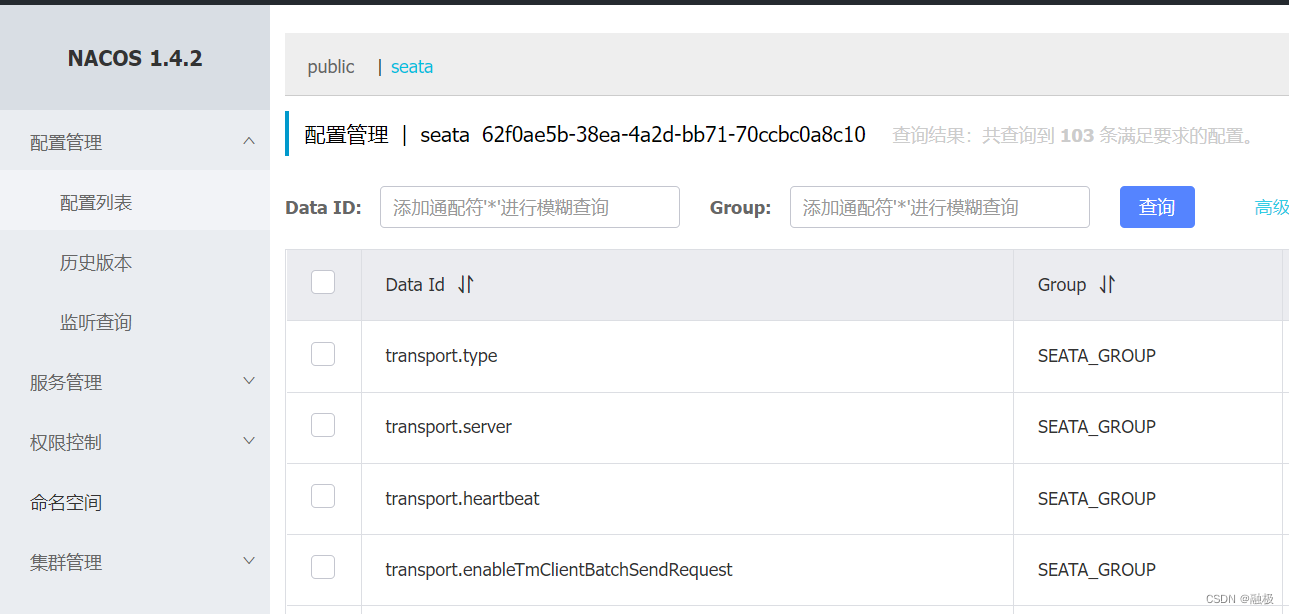This screenshot has width=1289, height=614.
Task: Open the 命名空间 page
Action: click(x=66, y=501)
